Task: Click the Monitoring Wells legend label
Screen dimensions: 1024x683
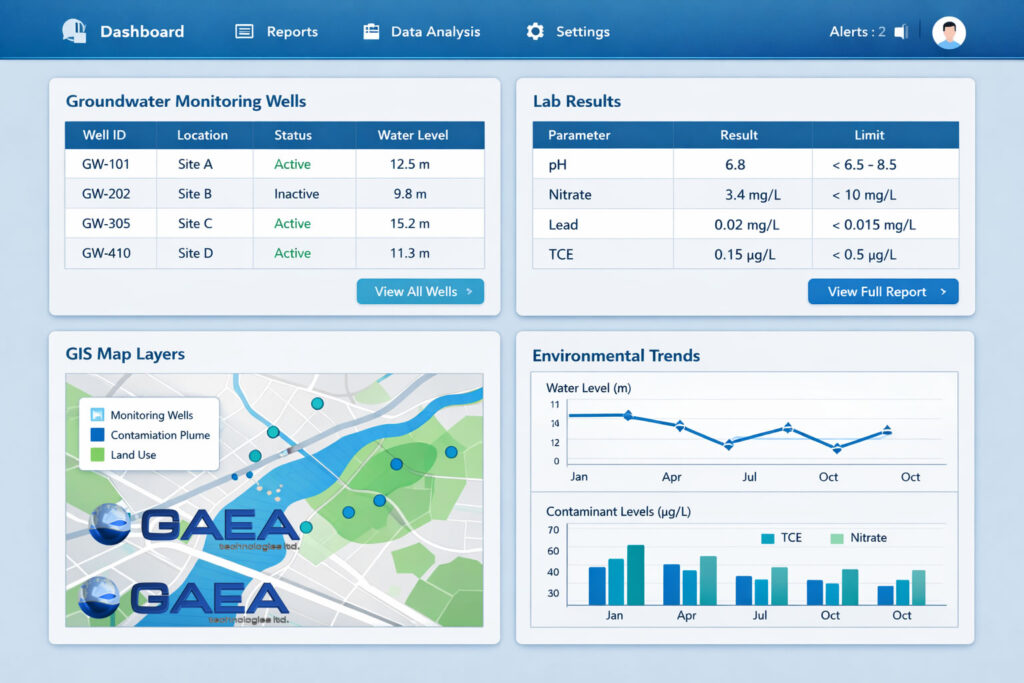Action: (x=152, y=415)
